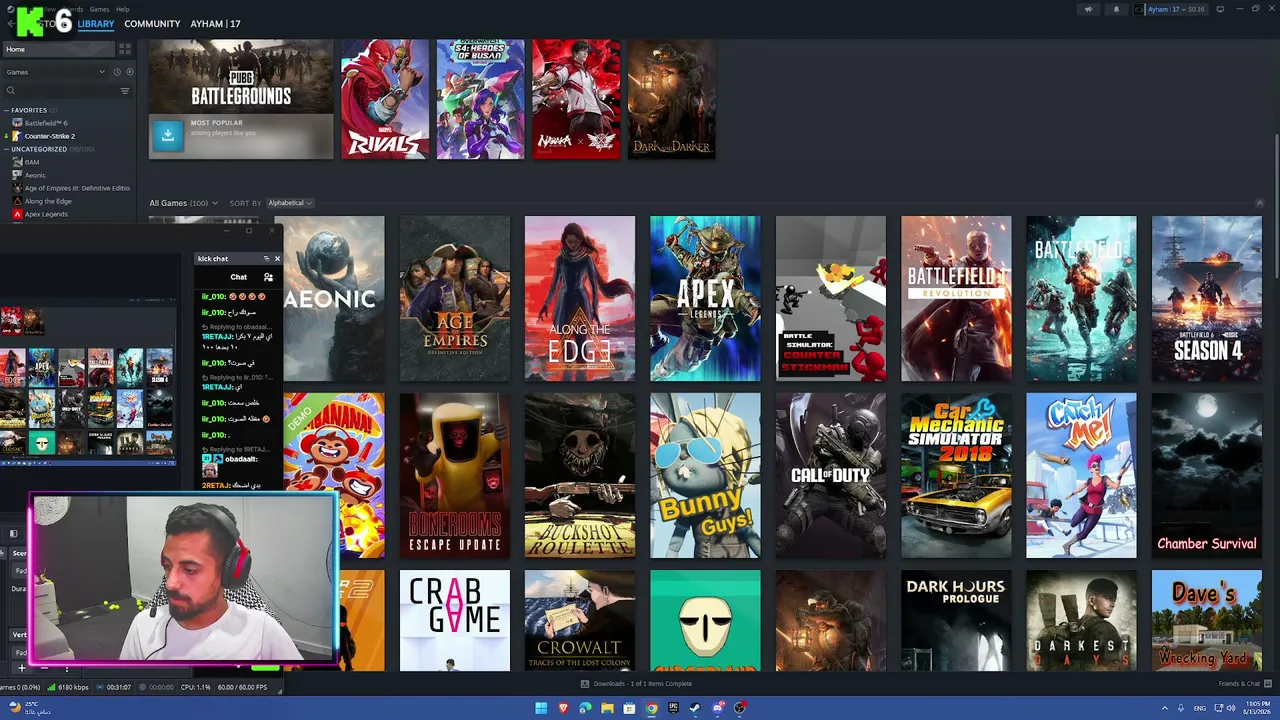Viewport: 1280px width, 720px height.
Task: Select Age of Empires III in sidebar
Action: [x=76, y=188]
